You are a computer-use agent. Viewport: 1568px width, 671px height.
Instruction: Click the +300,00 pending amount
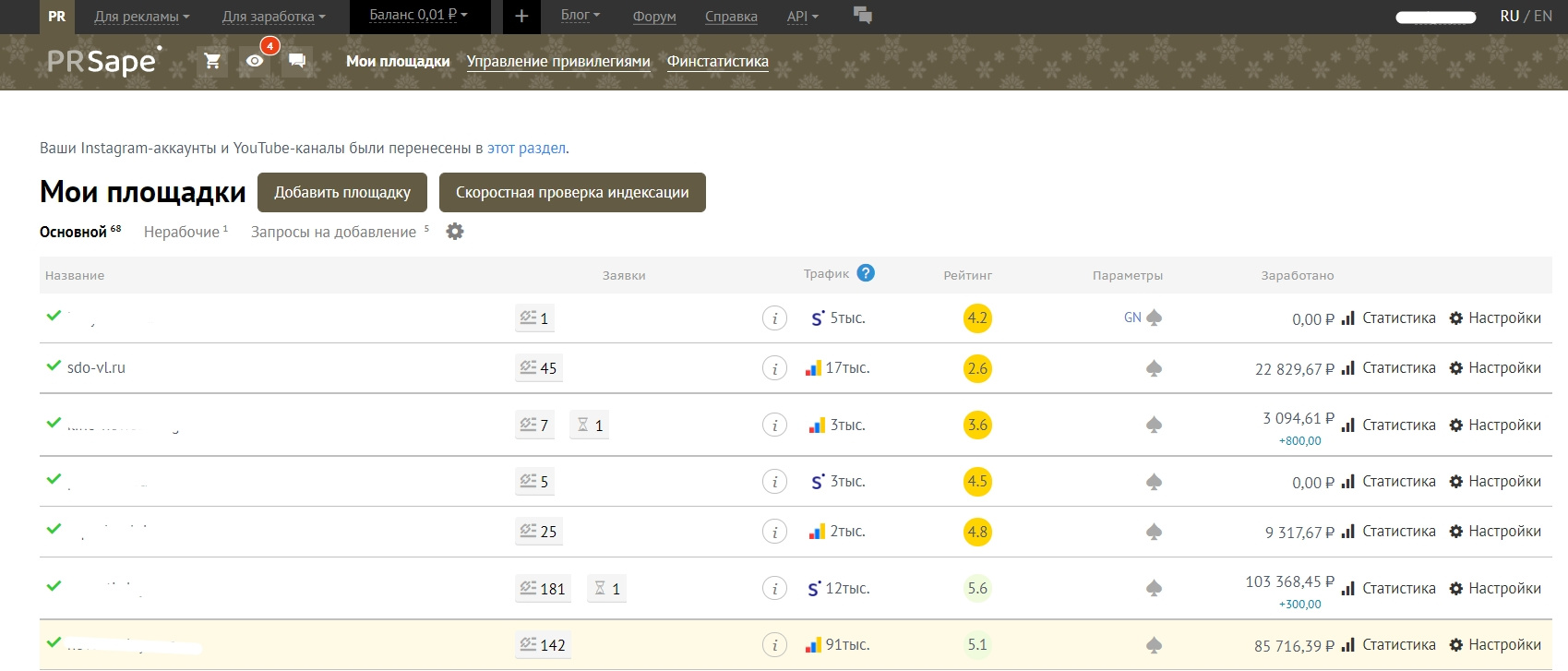[1300, 605]
